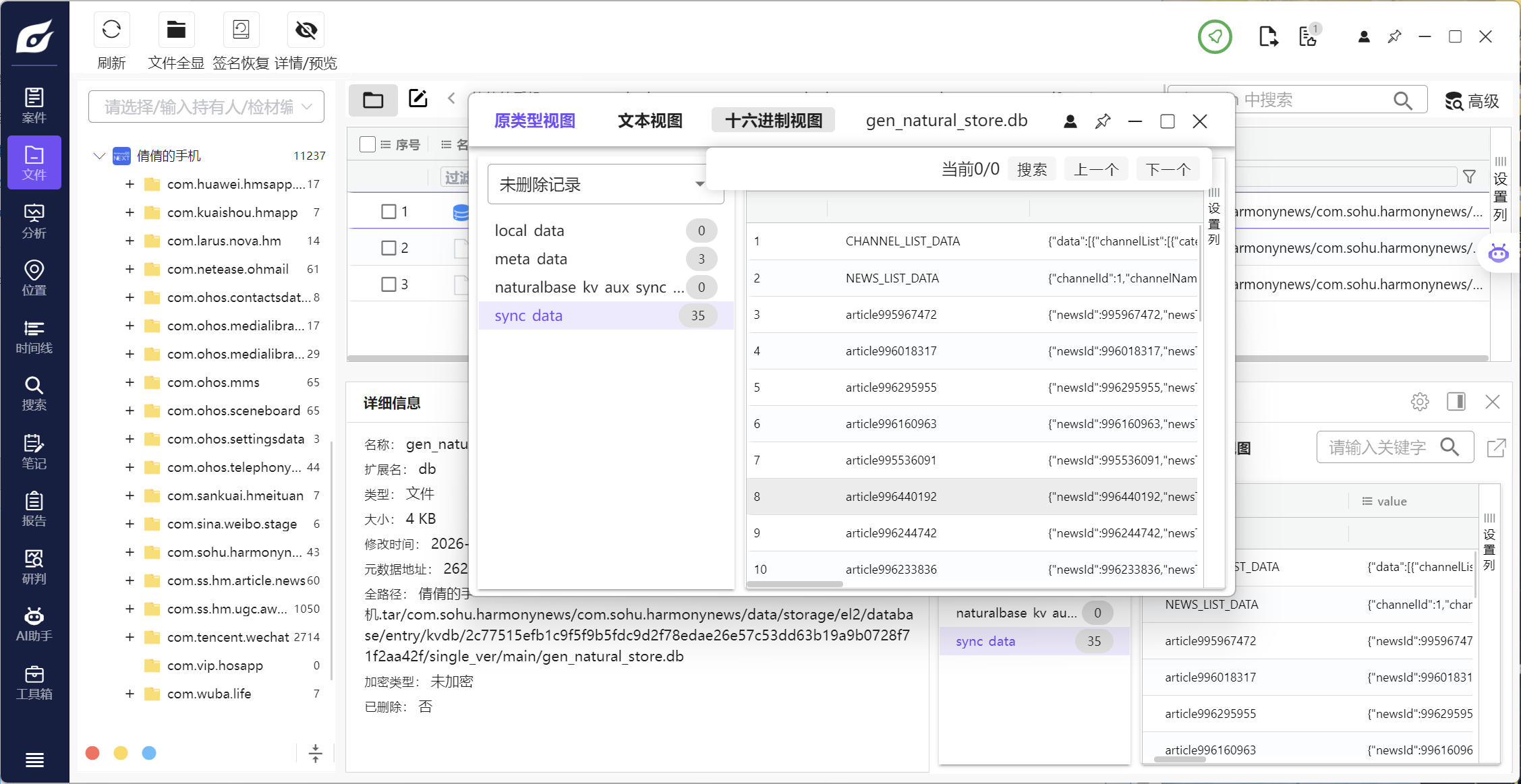Switch to the 文本视图 tab
1521x784 pixels.
[x=650, y=121]
